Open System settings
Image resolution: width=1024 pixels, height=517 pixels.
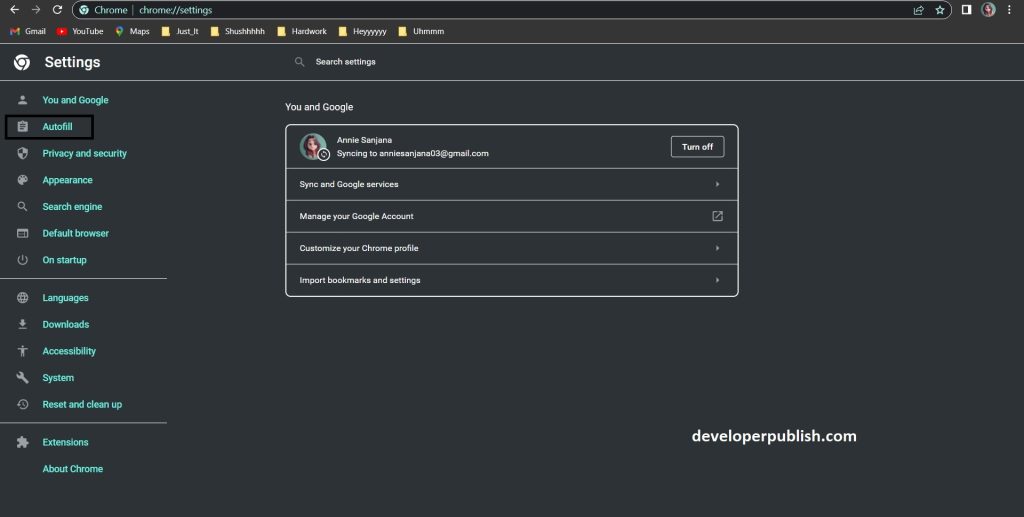click(x=57, y=378)
